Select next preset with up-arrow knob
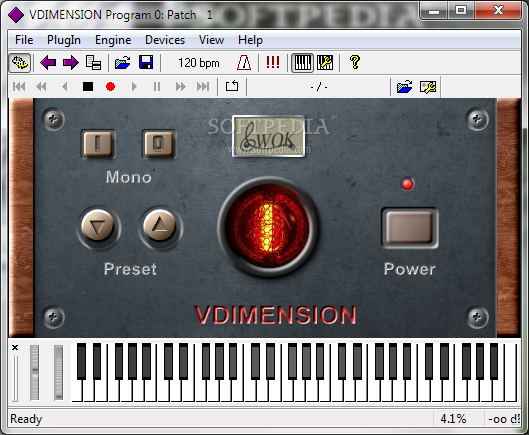Viewport: 529px width, 435px height. pos(159,226)
